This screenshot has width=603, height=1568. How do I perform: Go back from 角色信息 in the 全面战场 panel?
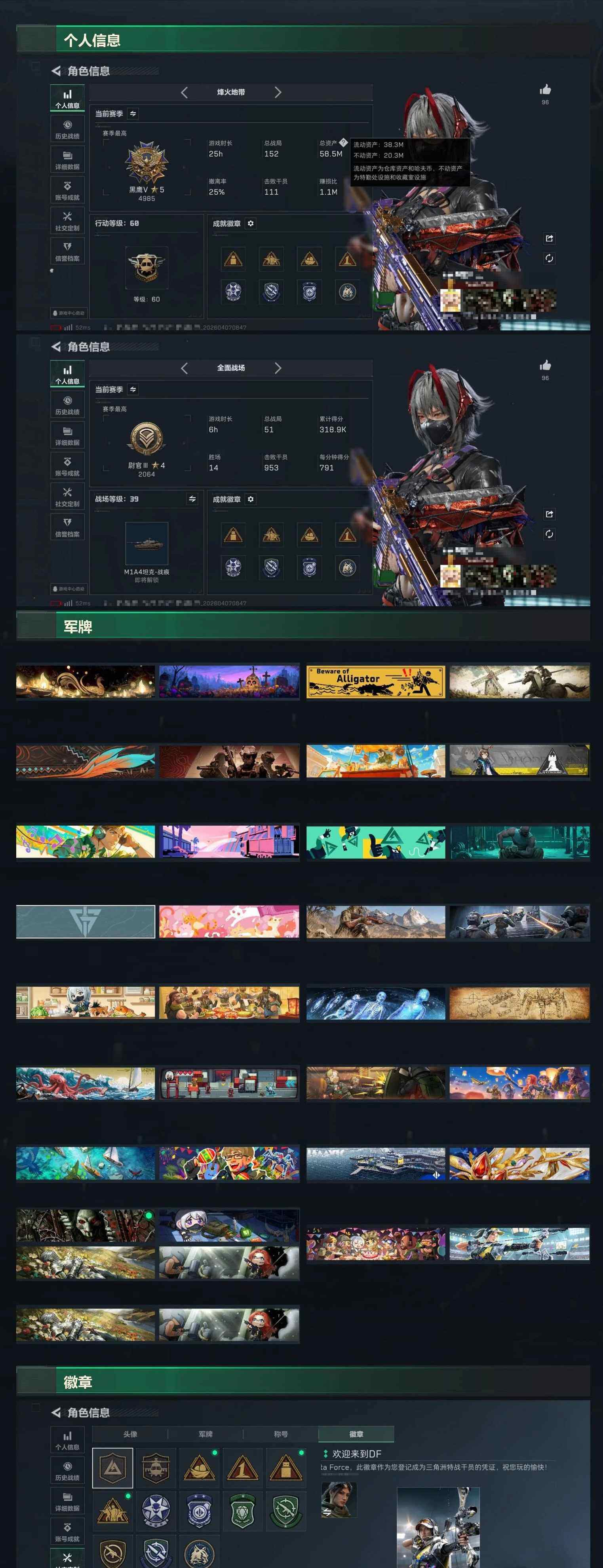pyautogui.click(x=56, y=346)
